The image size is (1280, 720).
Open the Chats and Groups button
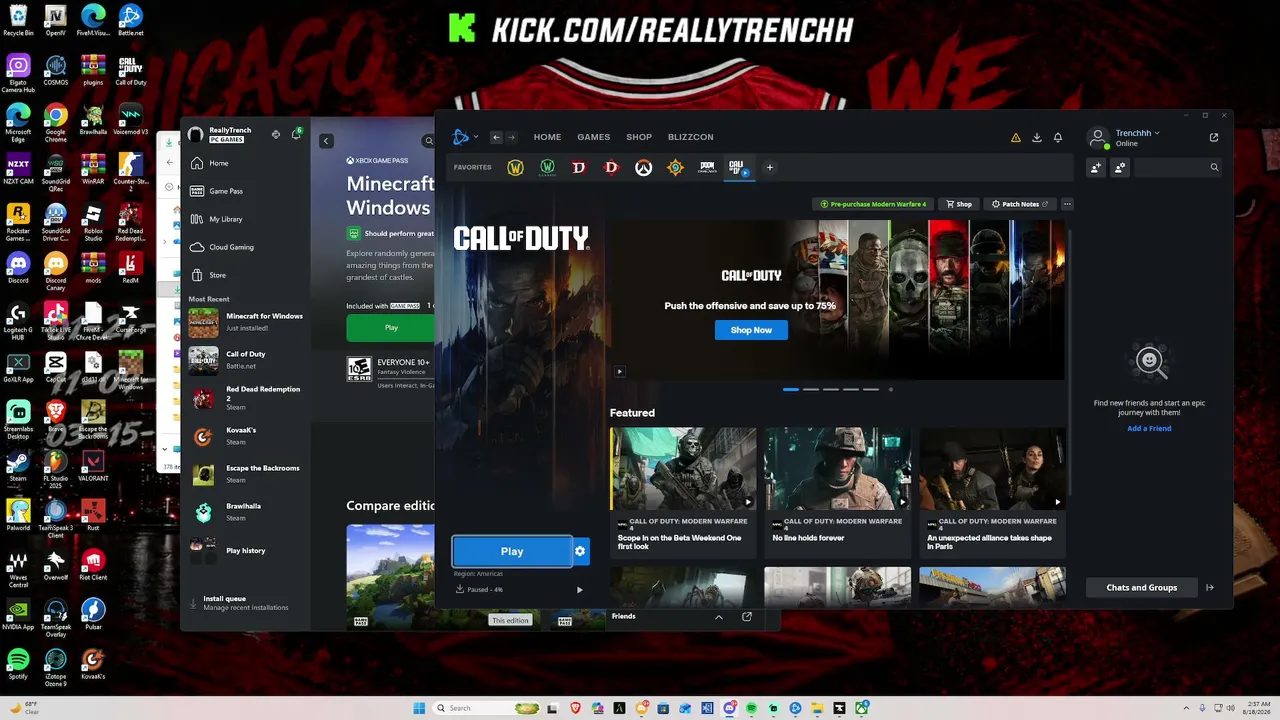(1142, 588)
